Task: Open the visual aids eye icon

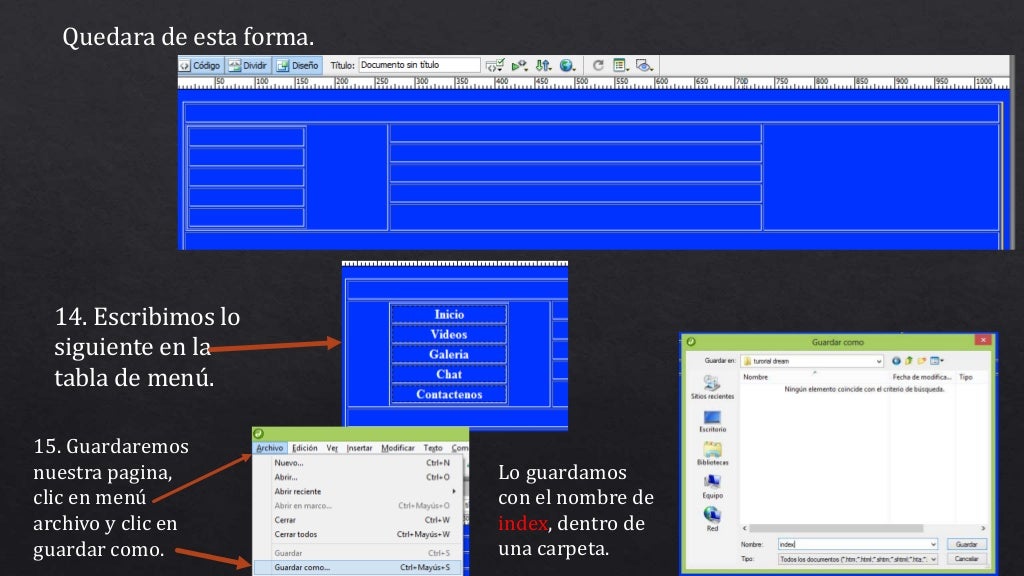Action: click(x=644, y=65)
